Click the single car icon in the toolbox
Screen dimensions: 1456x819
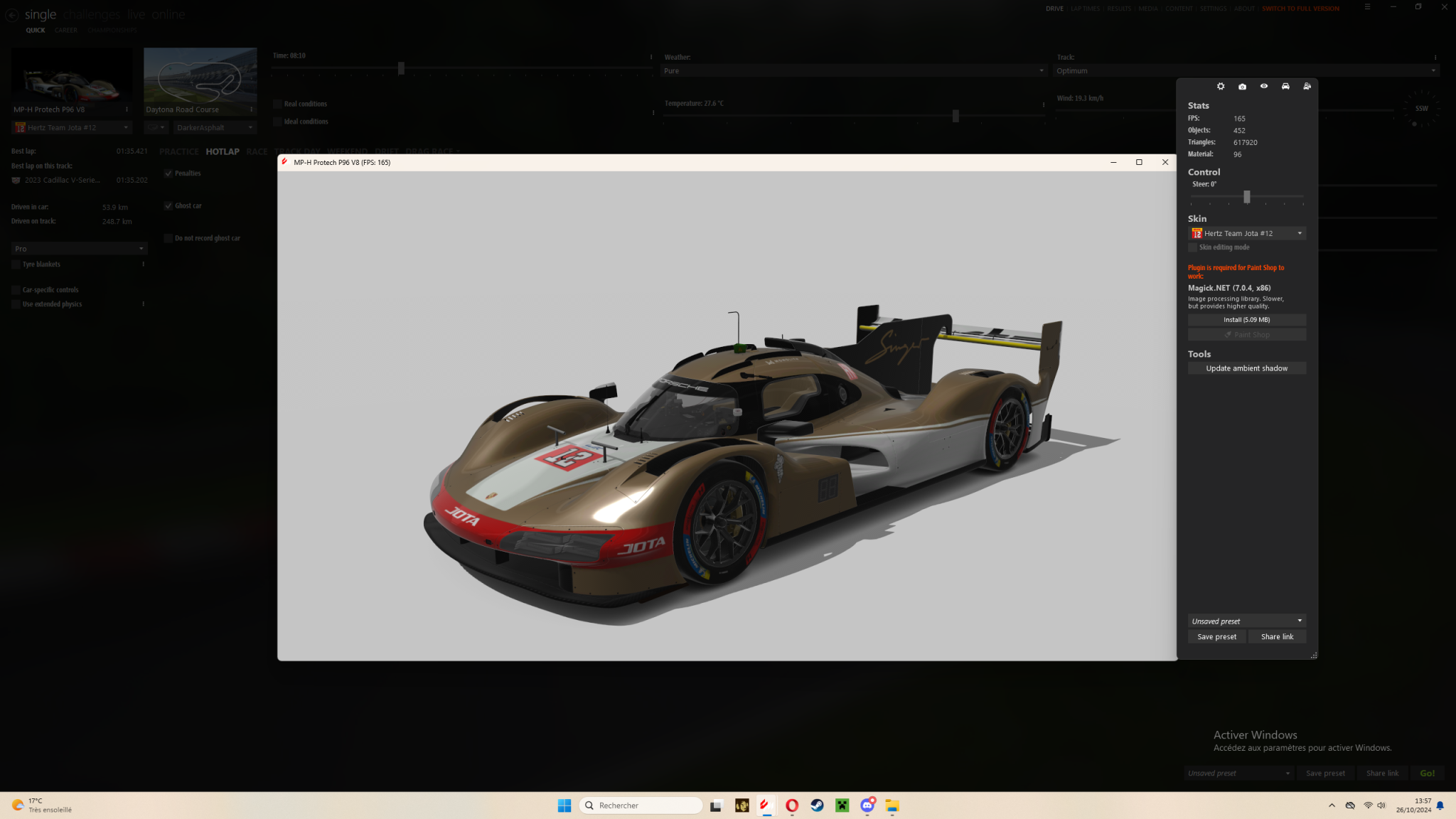pyautogui.click(x=1285, y=86)
